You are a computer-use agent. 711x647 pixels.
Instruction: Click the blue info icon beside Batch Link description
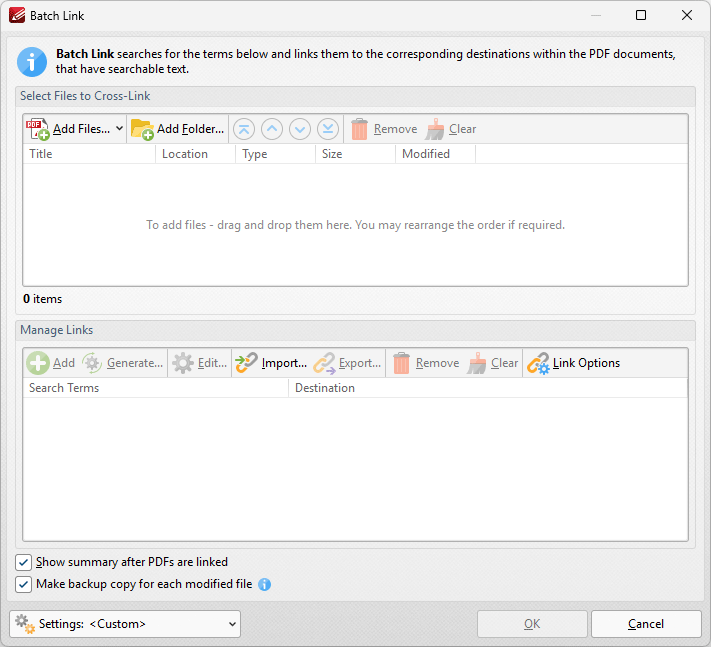(x=32, y=62)
